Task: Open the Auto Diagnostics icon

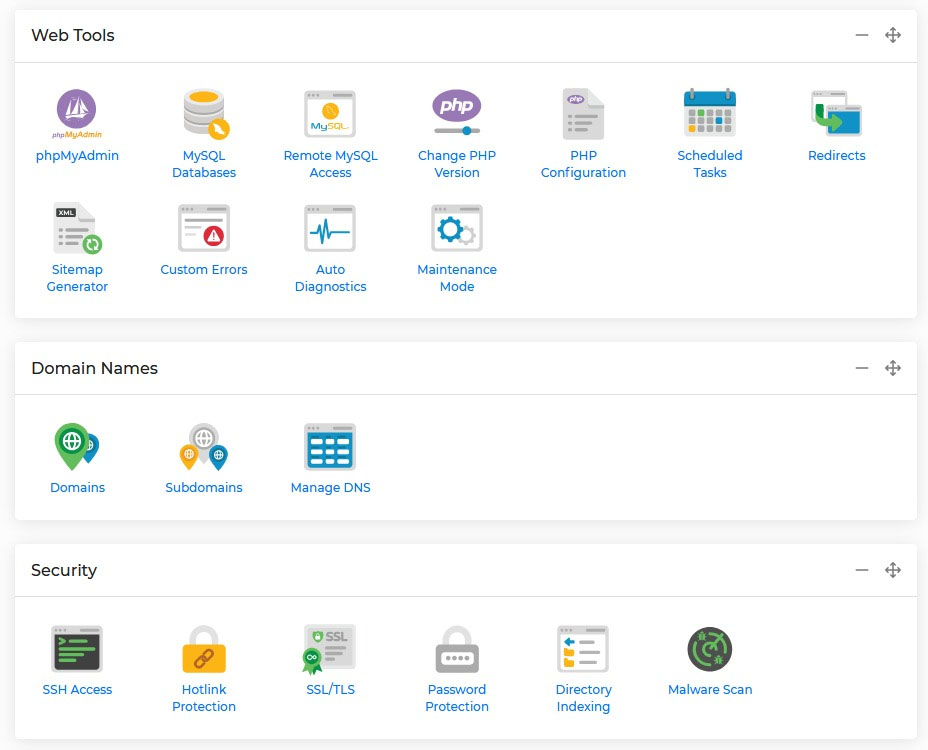Action: click(330, 228)
